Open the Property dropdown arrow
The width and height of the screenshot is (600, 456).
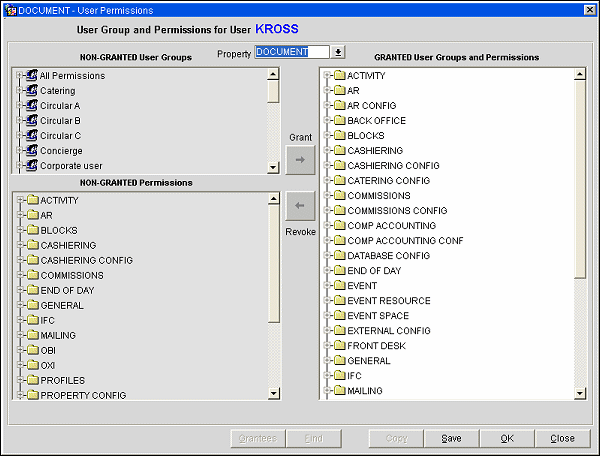[338, 52]
